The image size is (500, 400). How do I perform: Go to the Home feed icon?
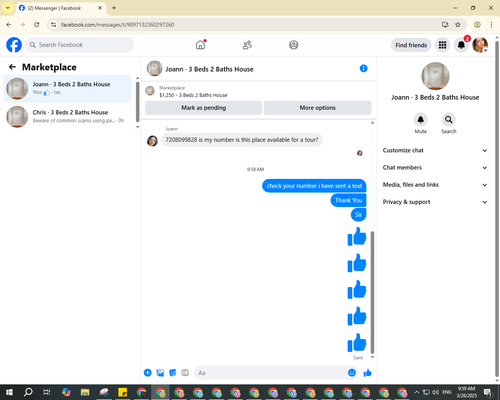(200, 45)
